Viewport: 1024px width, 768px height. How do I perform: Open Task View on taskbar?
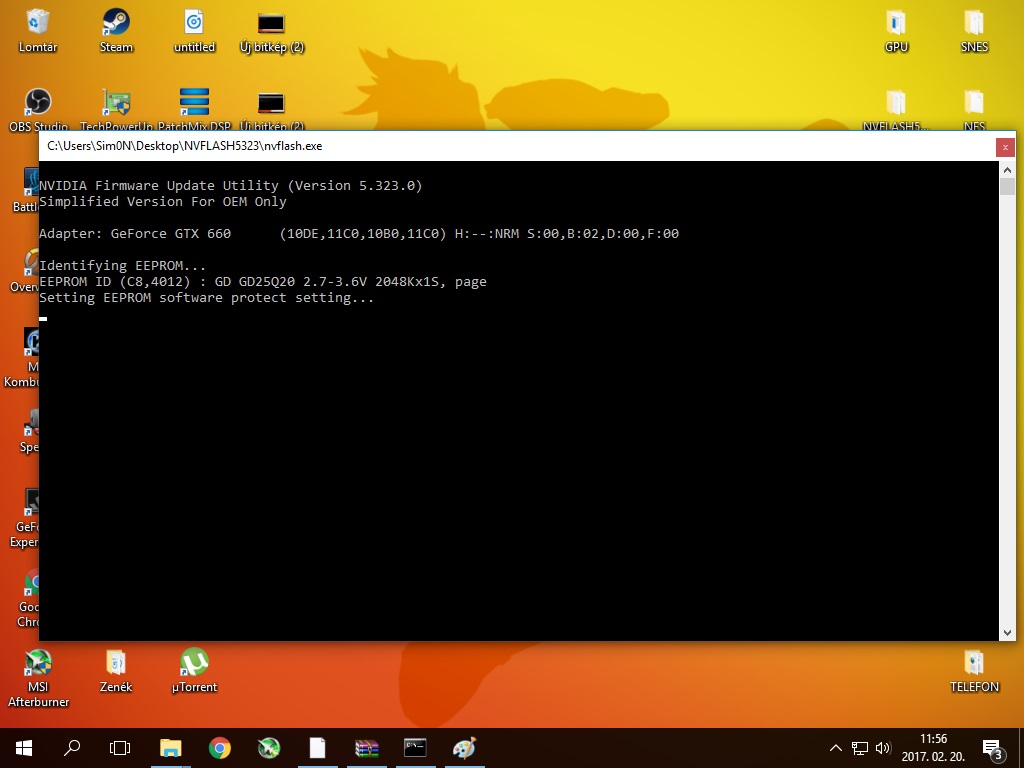click(x=120, y=748)
